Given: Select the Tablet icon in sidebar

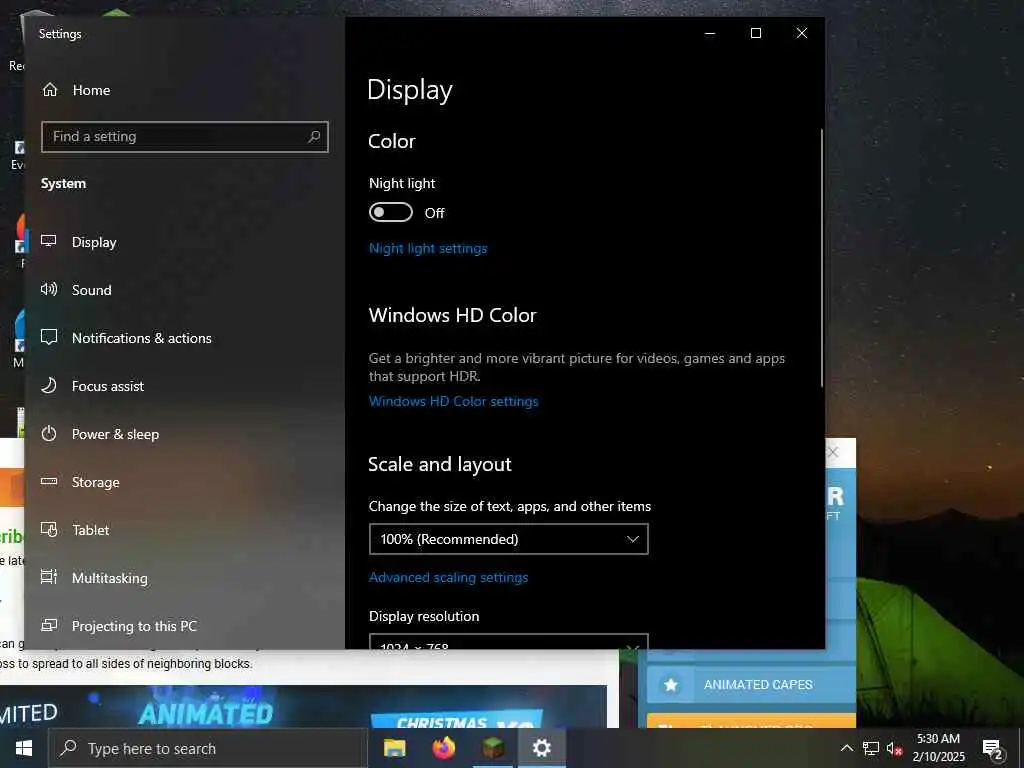Looking at the screenshot, I should click(x=49, y=530).
